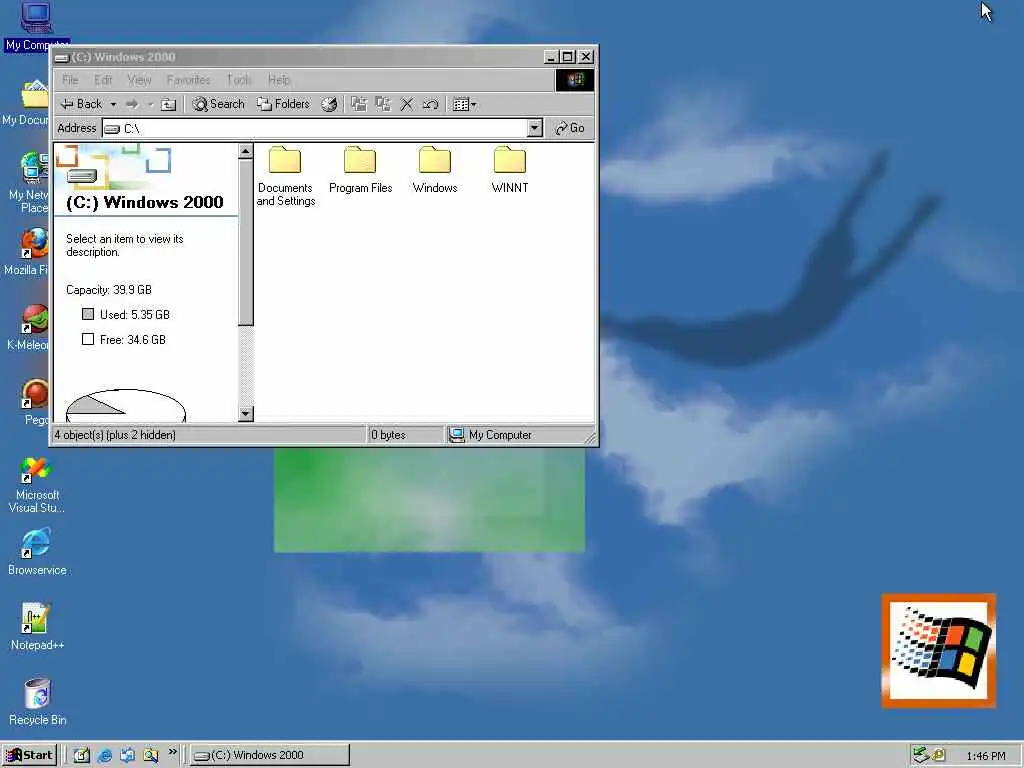Open the History pane icon
1024x768 pixels.
329,104
